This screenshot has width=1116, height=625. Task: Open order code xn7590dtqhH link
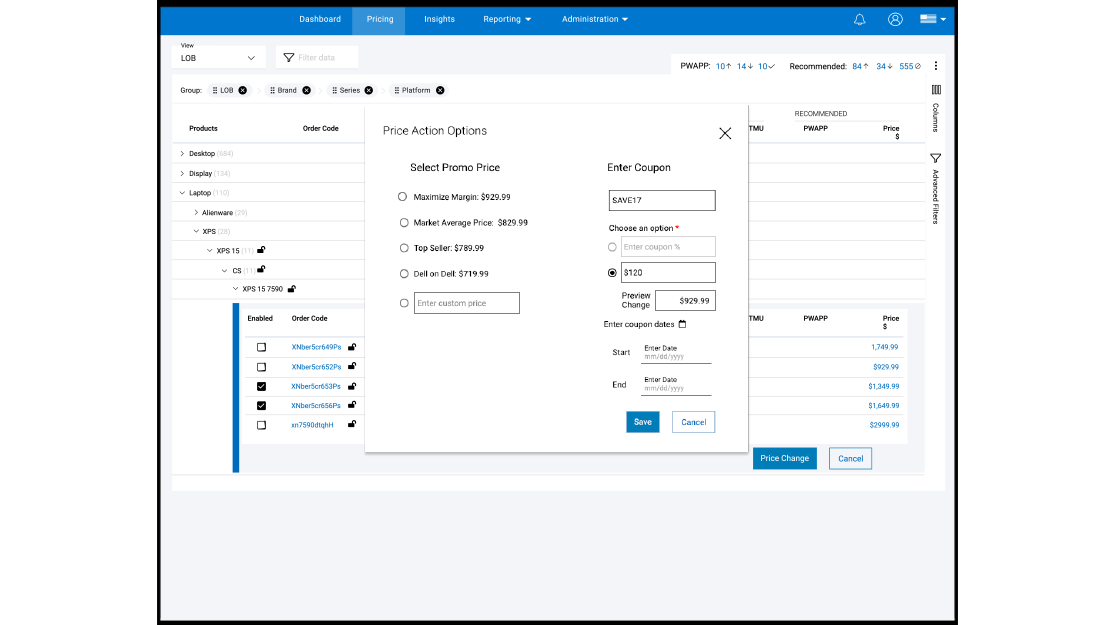coord(312,425)
